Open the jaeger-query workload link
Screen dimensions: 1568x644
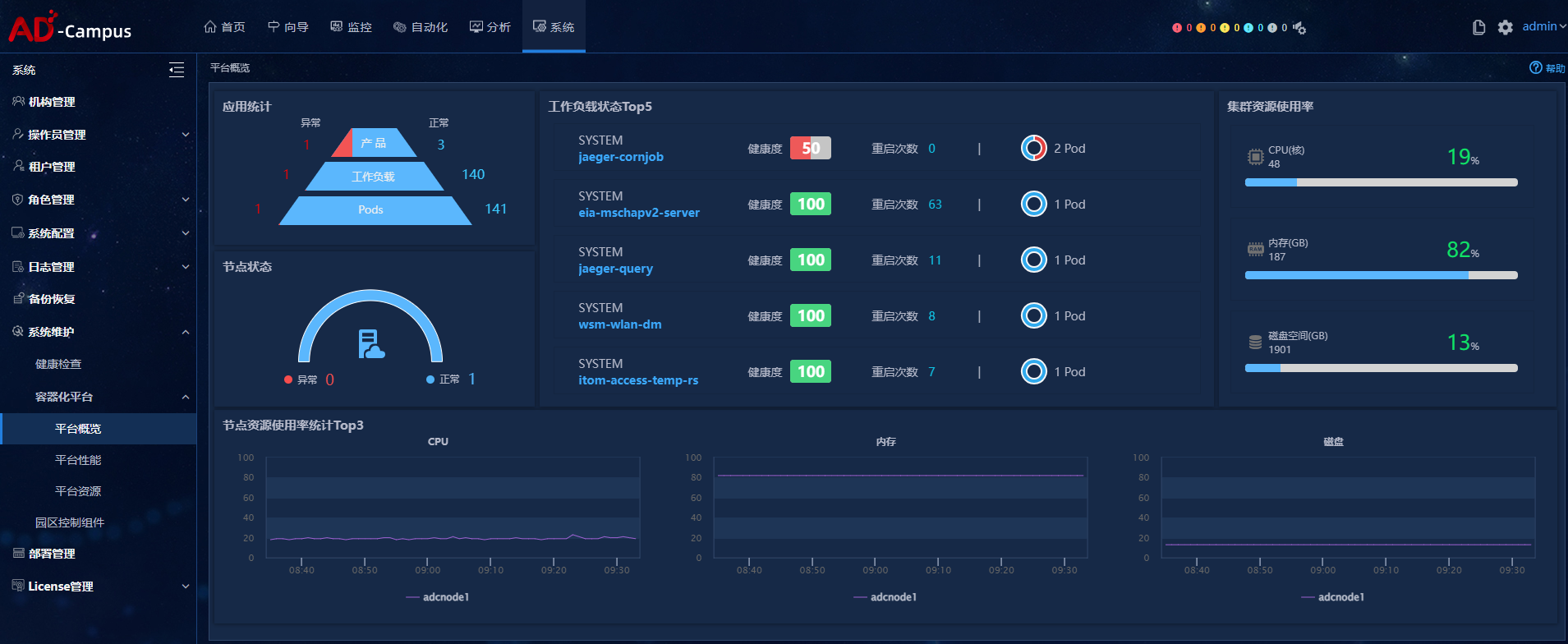[x=616, y=269]
